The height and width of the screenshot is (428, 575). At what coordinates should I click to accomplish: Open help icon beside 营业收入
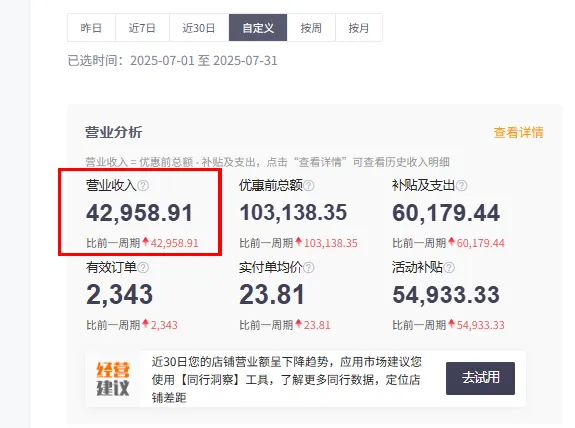point(143,186)
